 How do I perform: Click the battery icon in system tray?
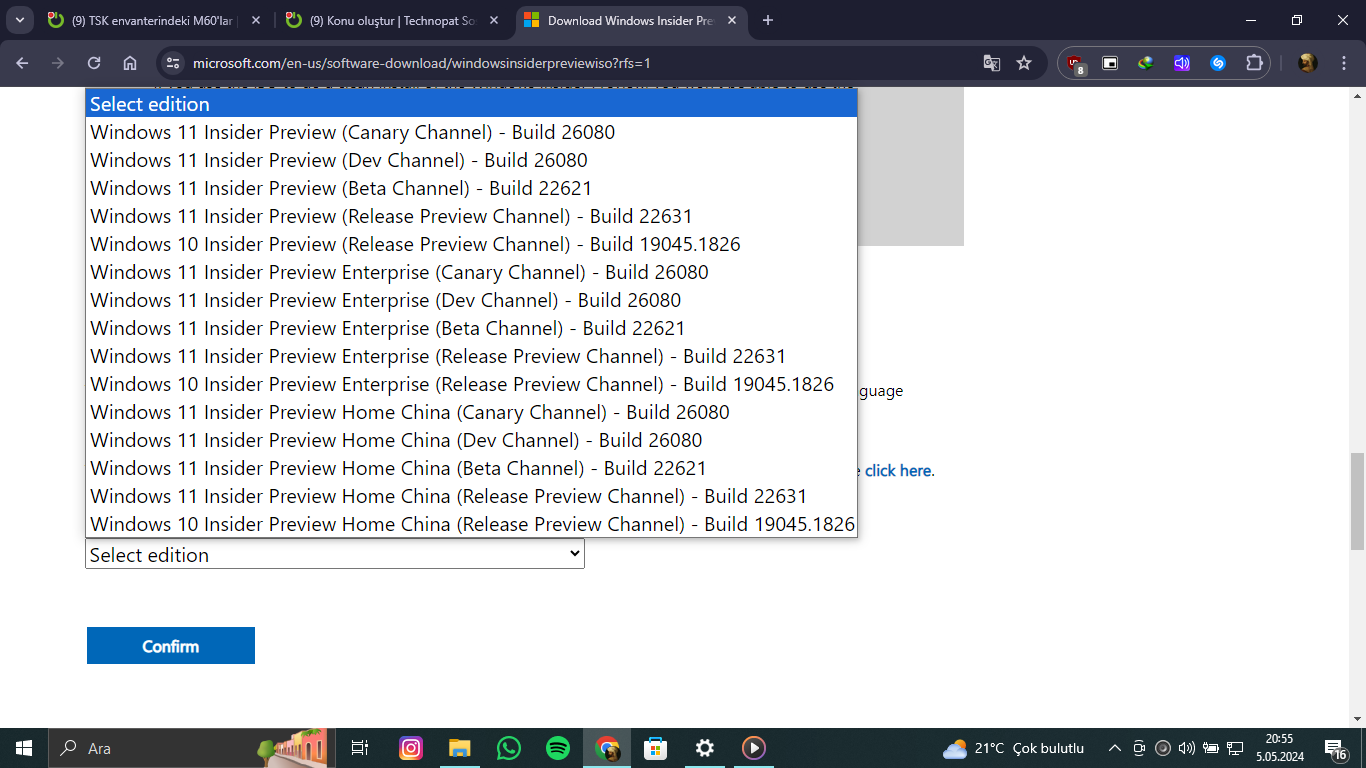pos(1211,748)
